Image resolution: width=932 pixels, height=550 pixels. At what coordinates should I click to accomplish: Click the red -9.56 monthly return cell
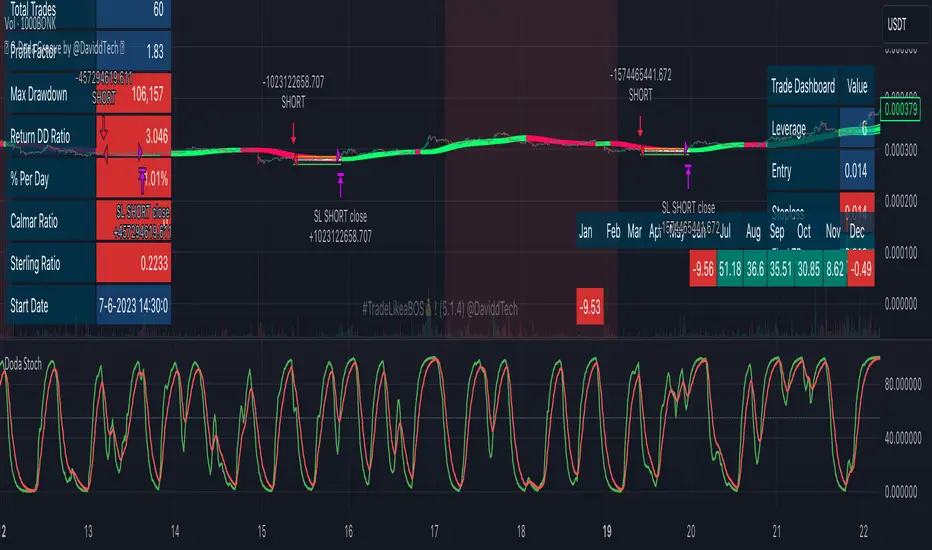(x=703, y=269)
